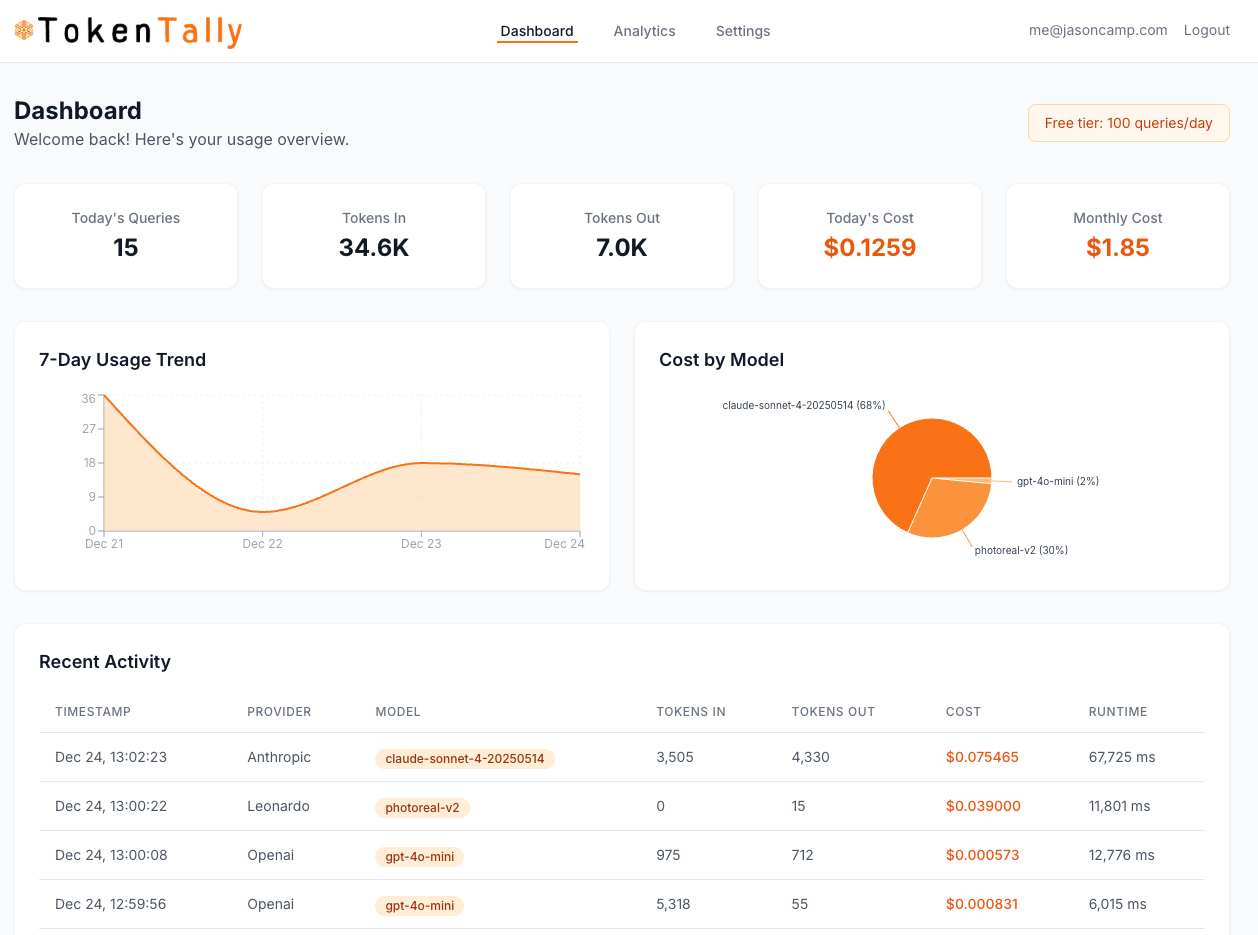Viewport: 1258px width, 935px height.
Task: Open the account menu via me@jasoncamp.com
Action: tap(1097, 30)
